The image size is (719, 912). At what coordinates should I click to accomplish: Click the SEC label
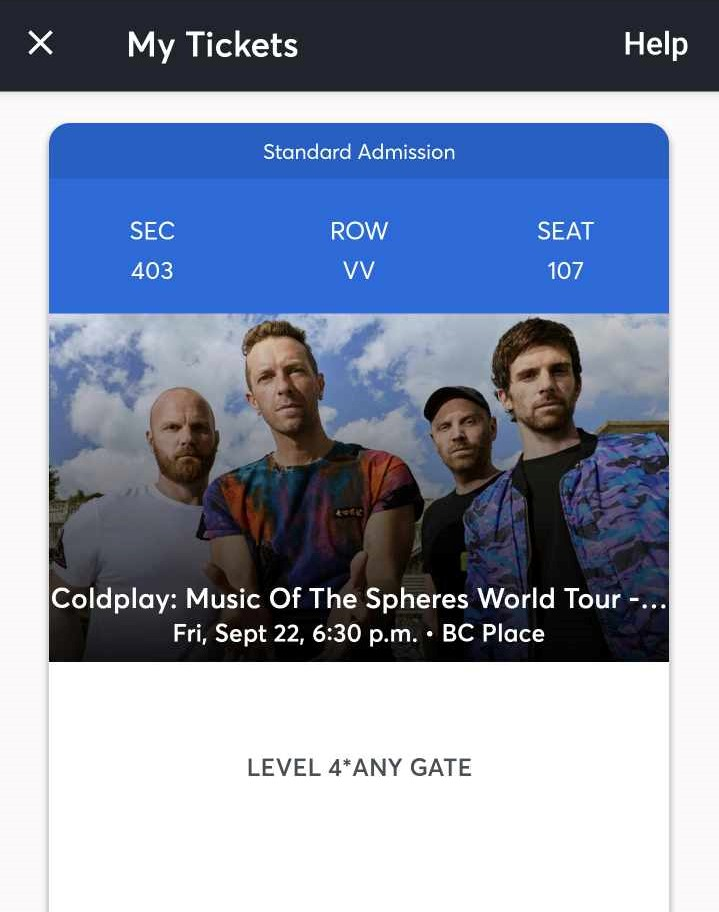(152, 231)
